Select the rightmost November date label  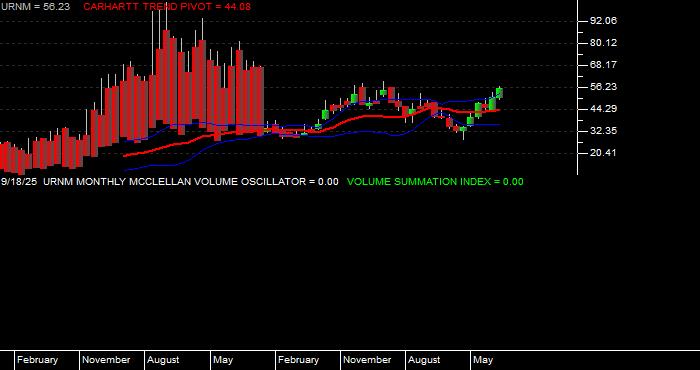pos(367,360)
